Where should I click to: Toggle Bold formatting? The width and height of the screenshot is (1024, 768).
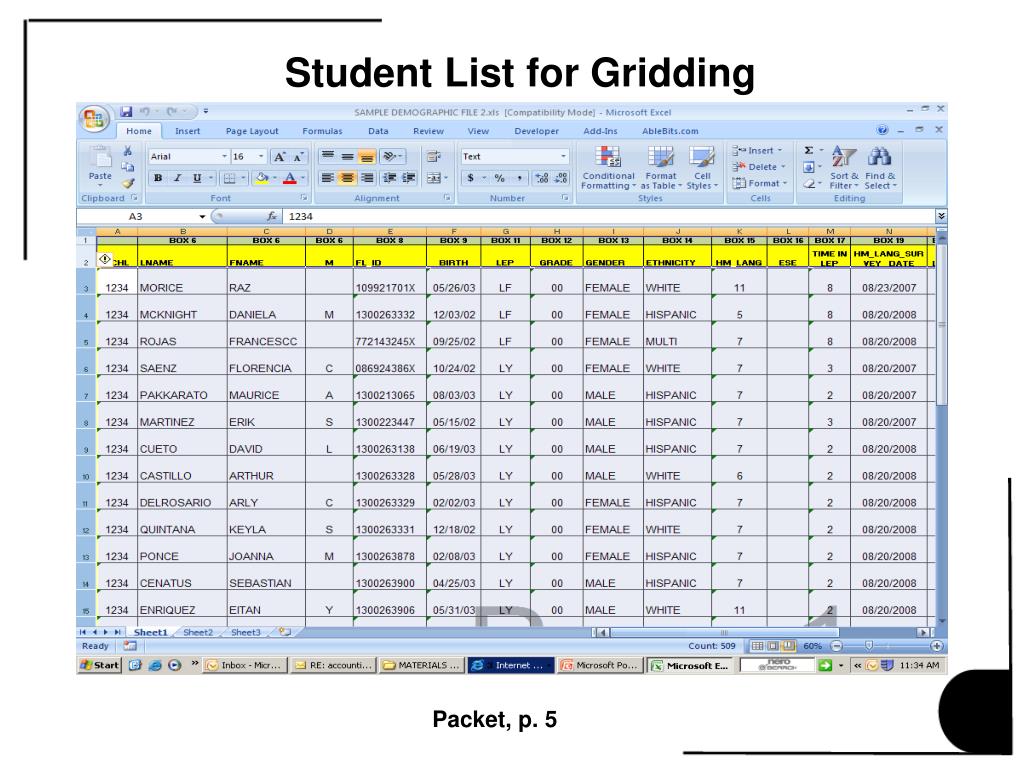(158, 178)
